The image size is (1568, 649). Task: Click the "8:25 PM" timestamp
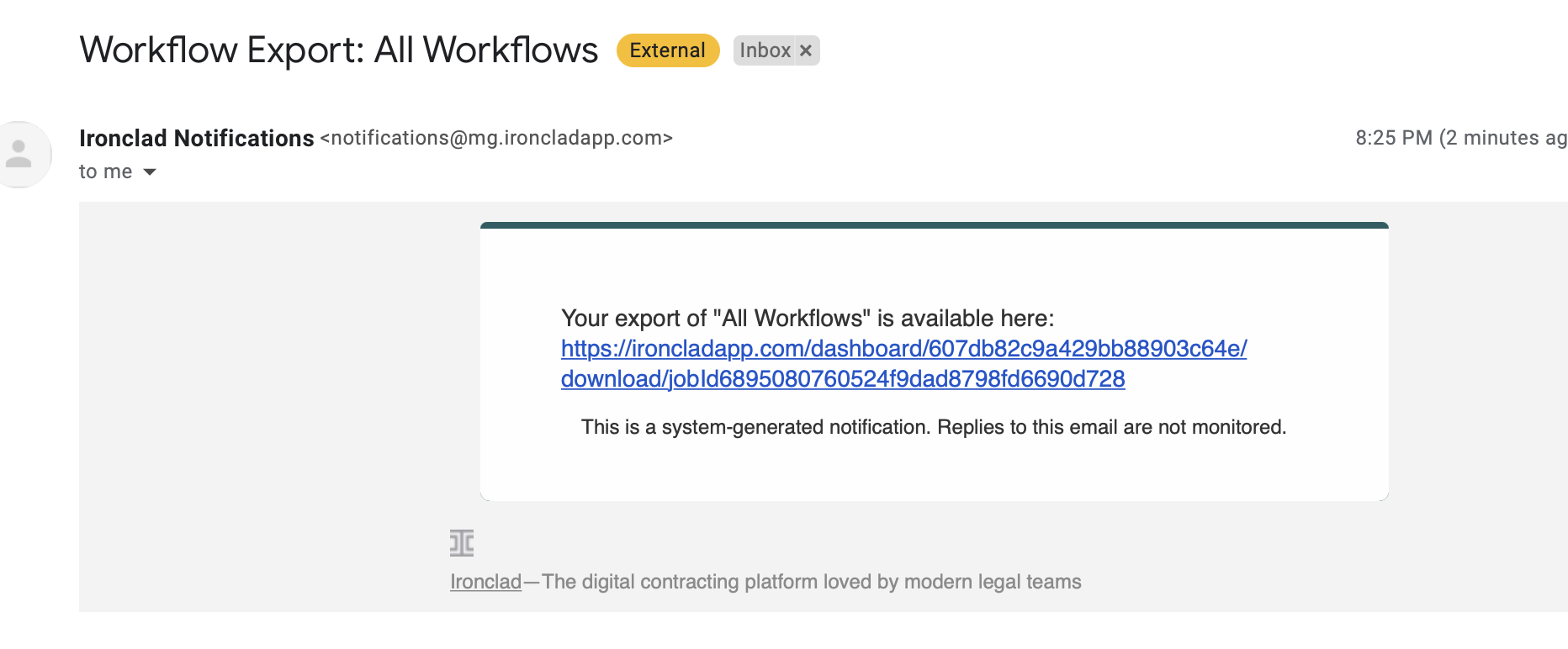coord(1394,138)
